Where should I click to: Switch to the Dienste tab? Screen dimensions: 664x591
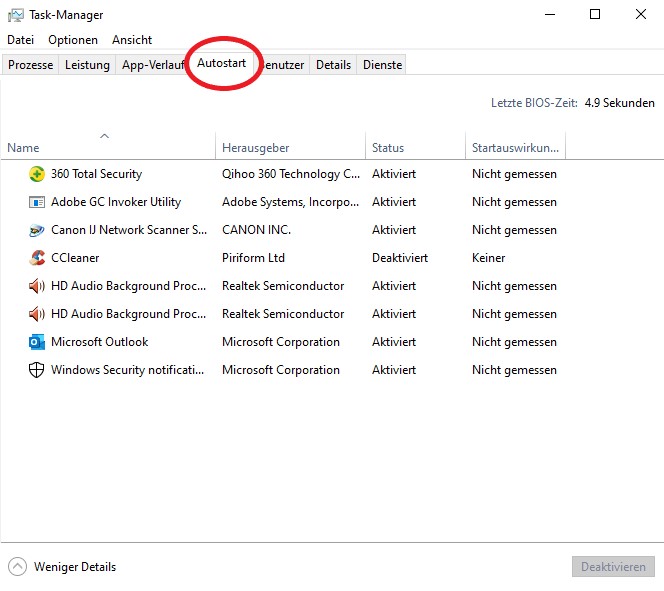click(x=382, y=65)
